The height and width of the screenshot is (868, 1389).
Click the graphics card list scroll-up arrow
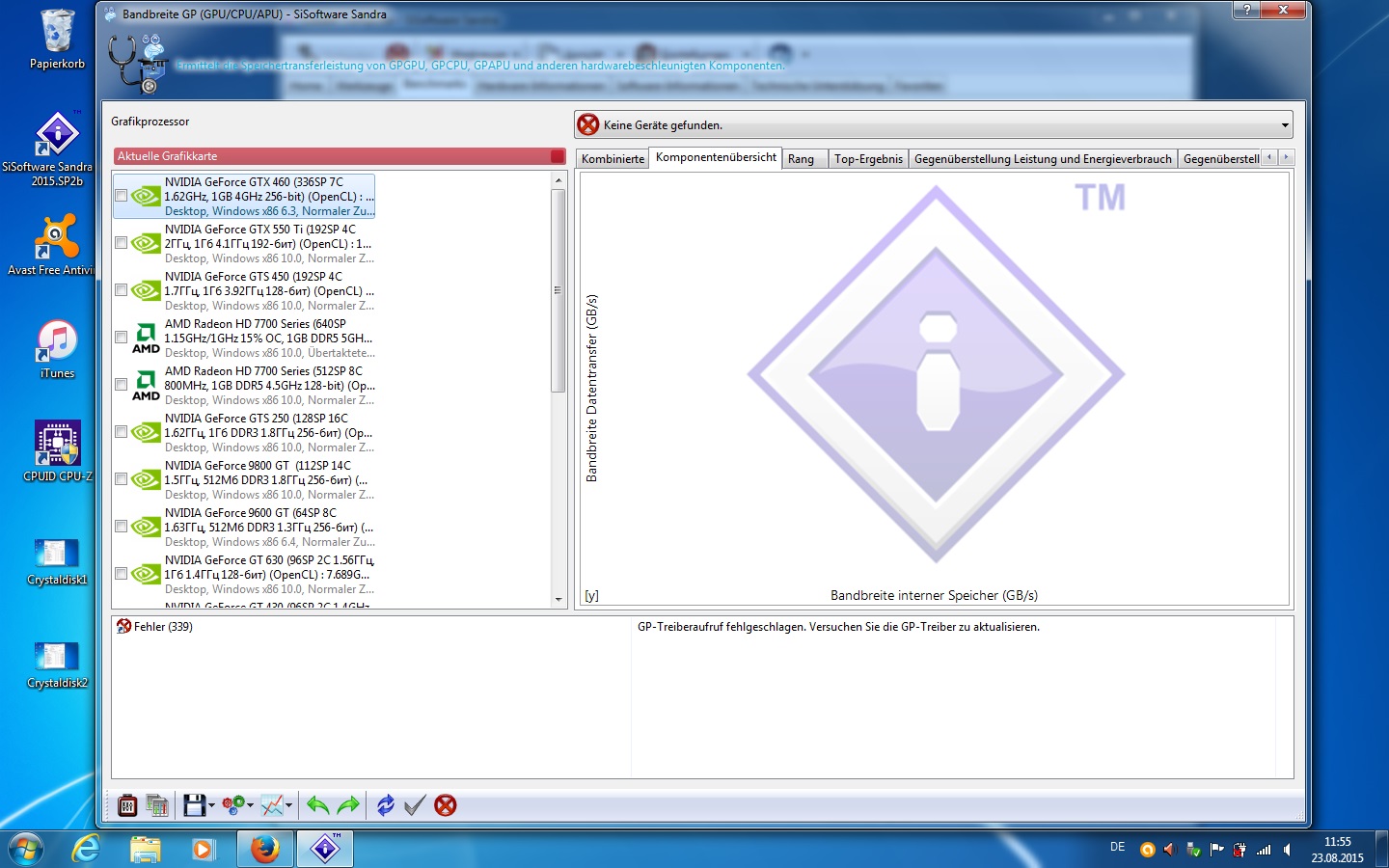(558, 180)
